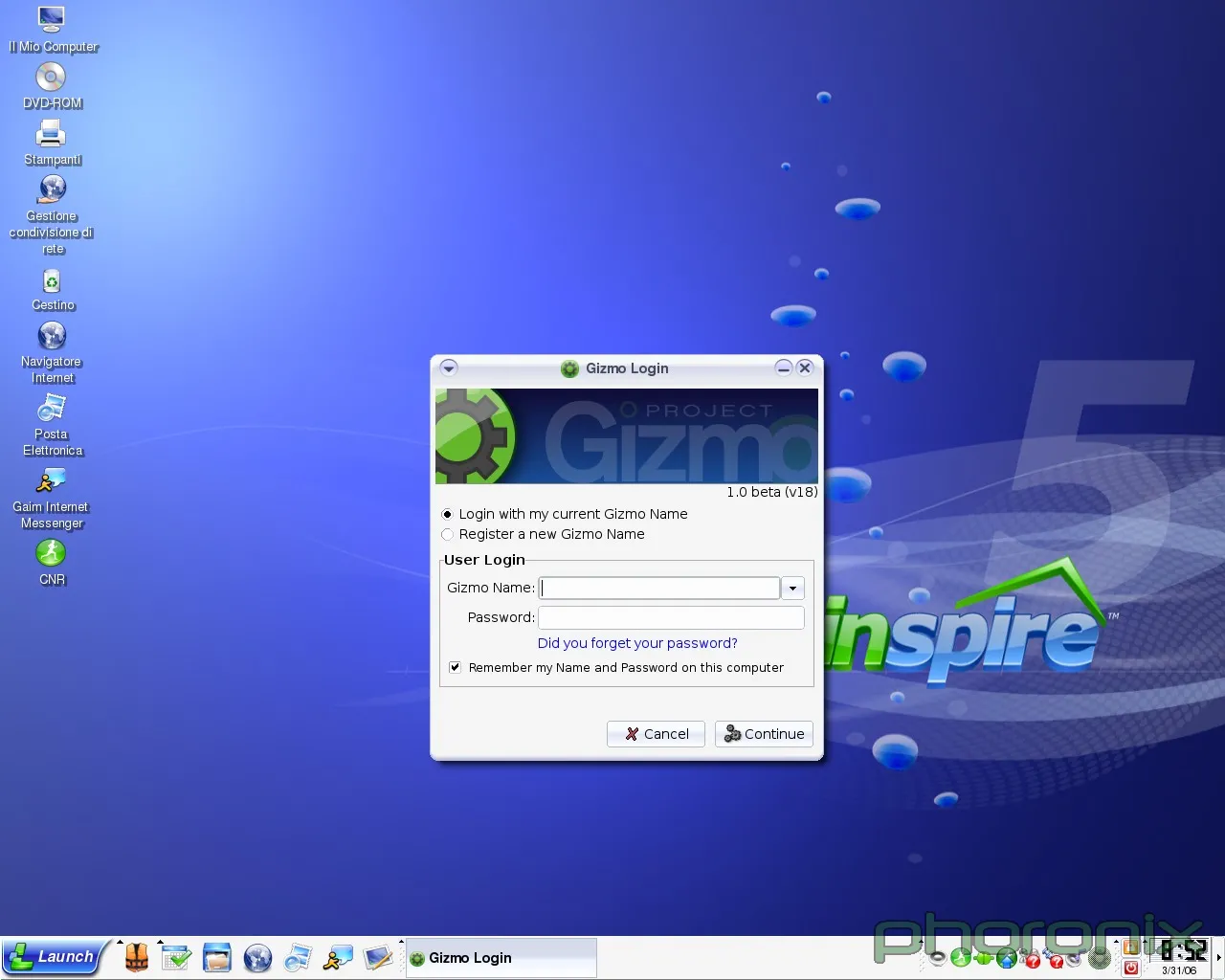Open the email client taskbar icon
Viewport: 1225px width, 980px height.
(298, 957)
